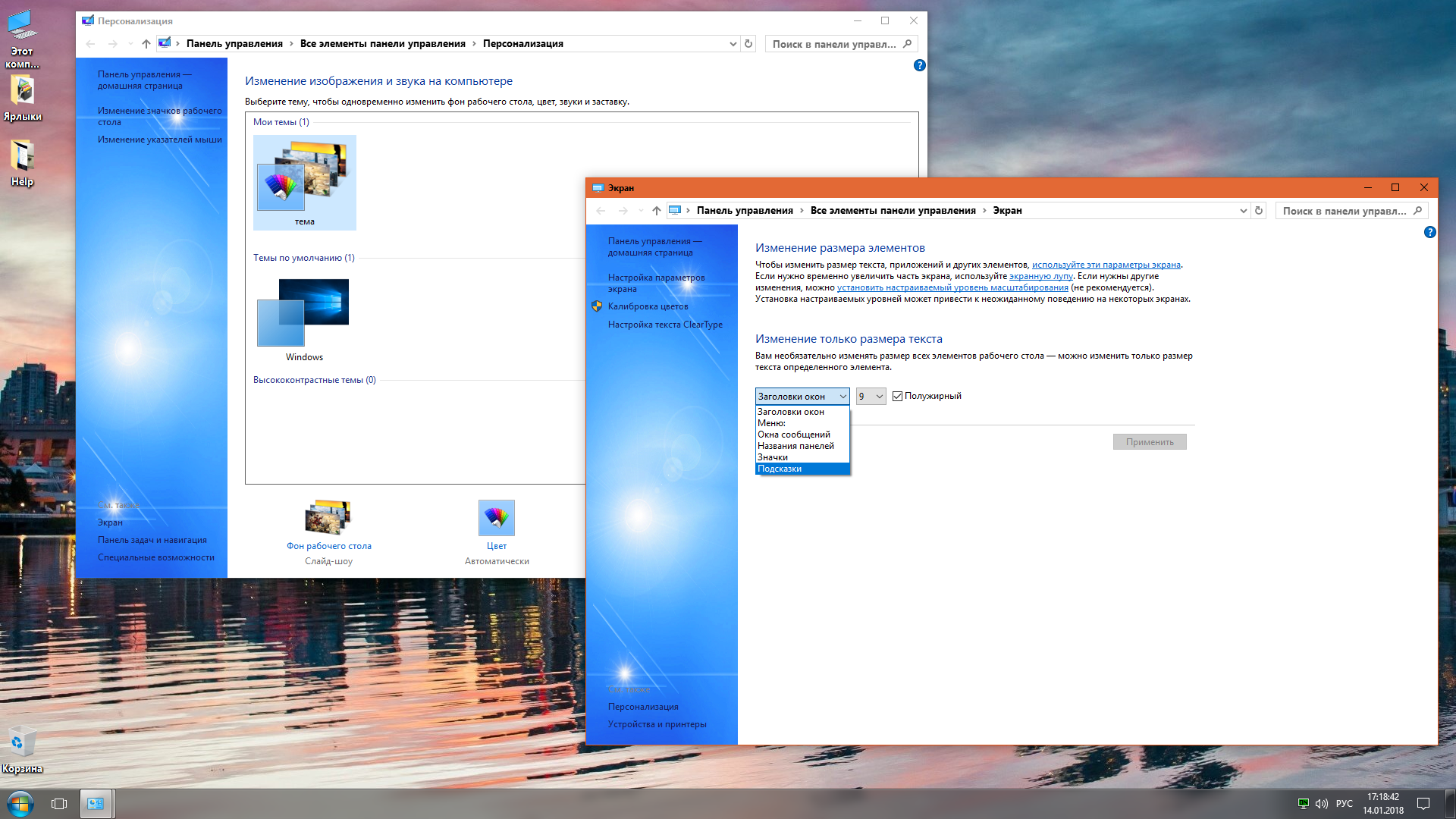Click refresh button in Screen address bar
Screen dimensions: 1456x819
[1259, 211]
